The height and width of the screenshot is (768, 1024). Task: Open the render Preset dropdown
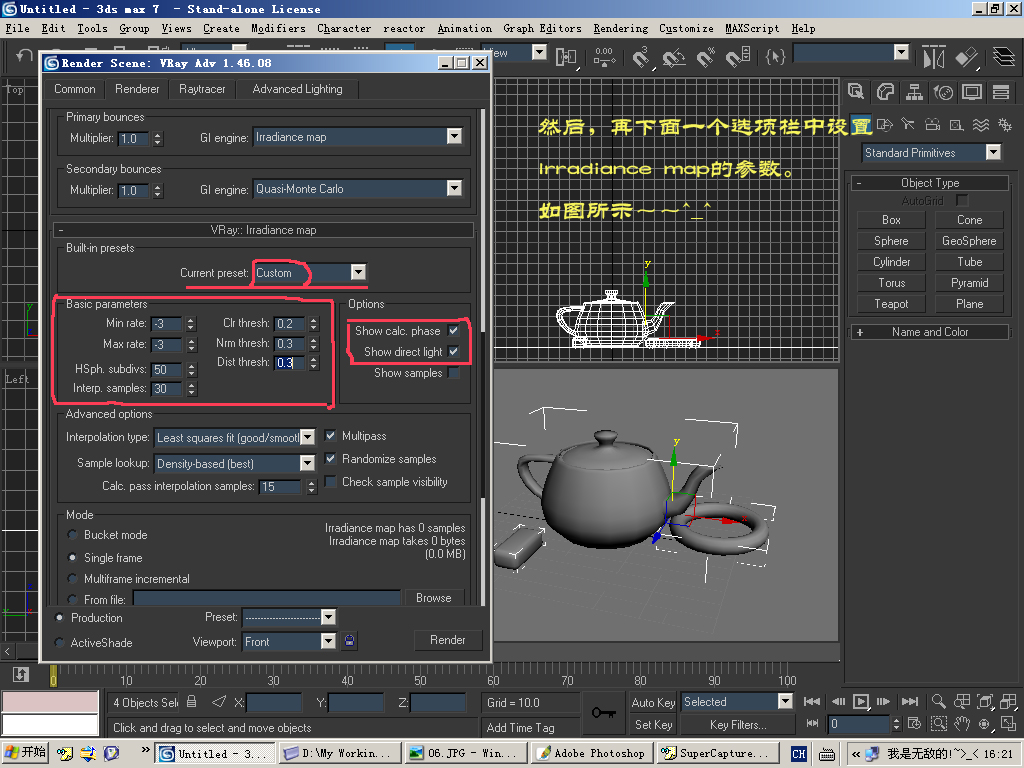328,617
